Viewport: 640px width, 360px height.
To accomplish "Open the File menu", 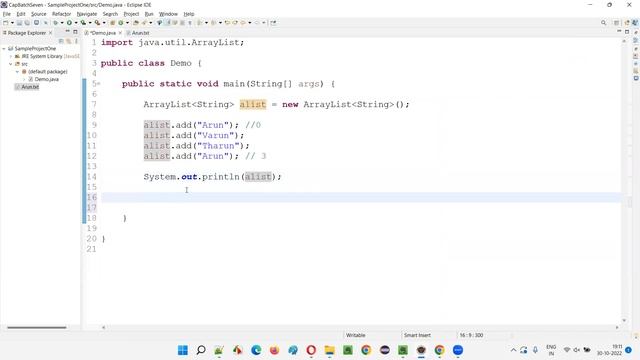I will click(x=7, y=14).
